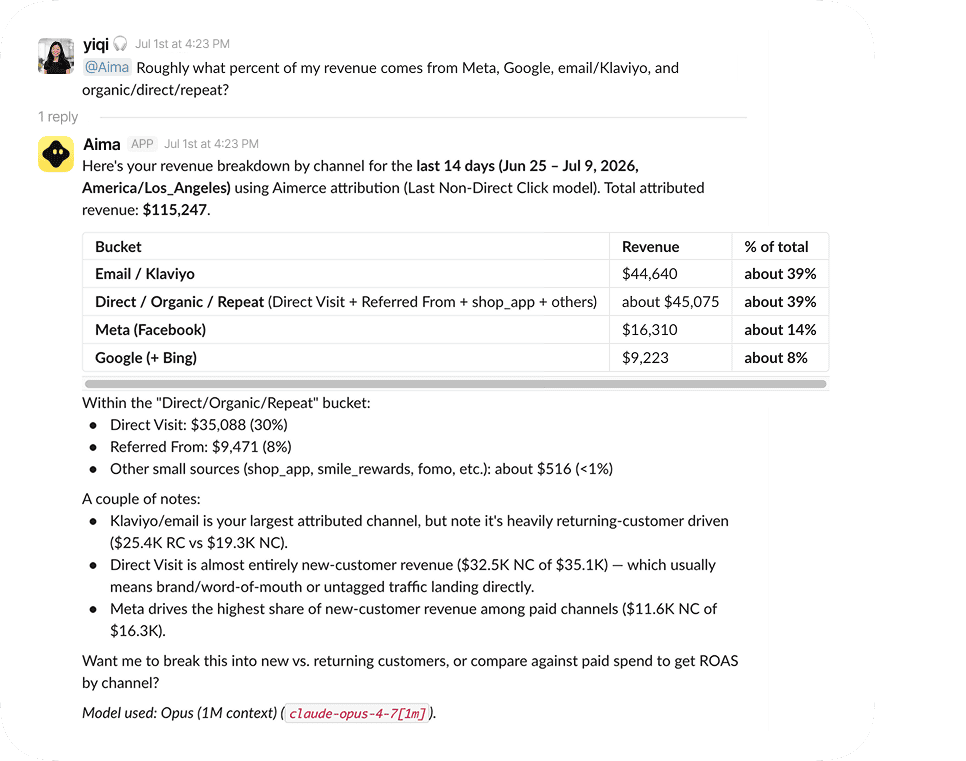Open Aima's reply timestamp
This screenshot has height=761, width=966.
coord(211,144)
